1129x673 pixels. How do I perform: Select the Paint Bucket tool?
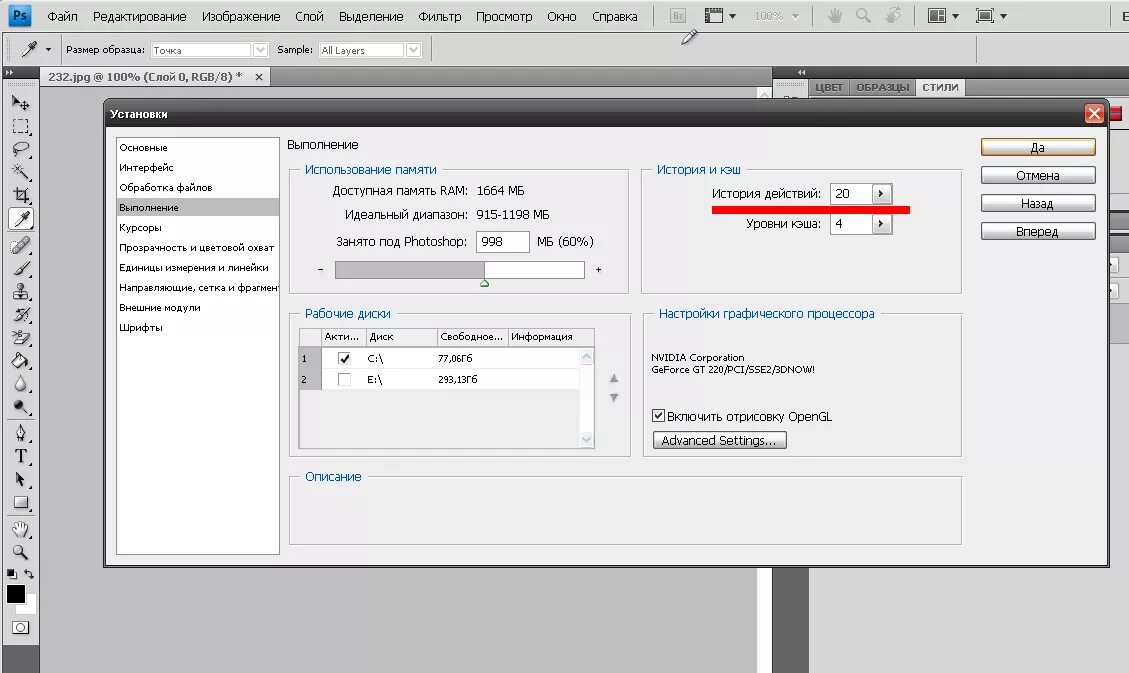[x=20, y=361]
